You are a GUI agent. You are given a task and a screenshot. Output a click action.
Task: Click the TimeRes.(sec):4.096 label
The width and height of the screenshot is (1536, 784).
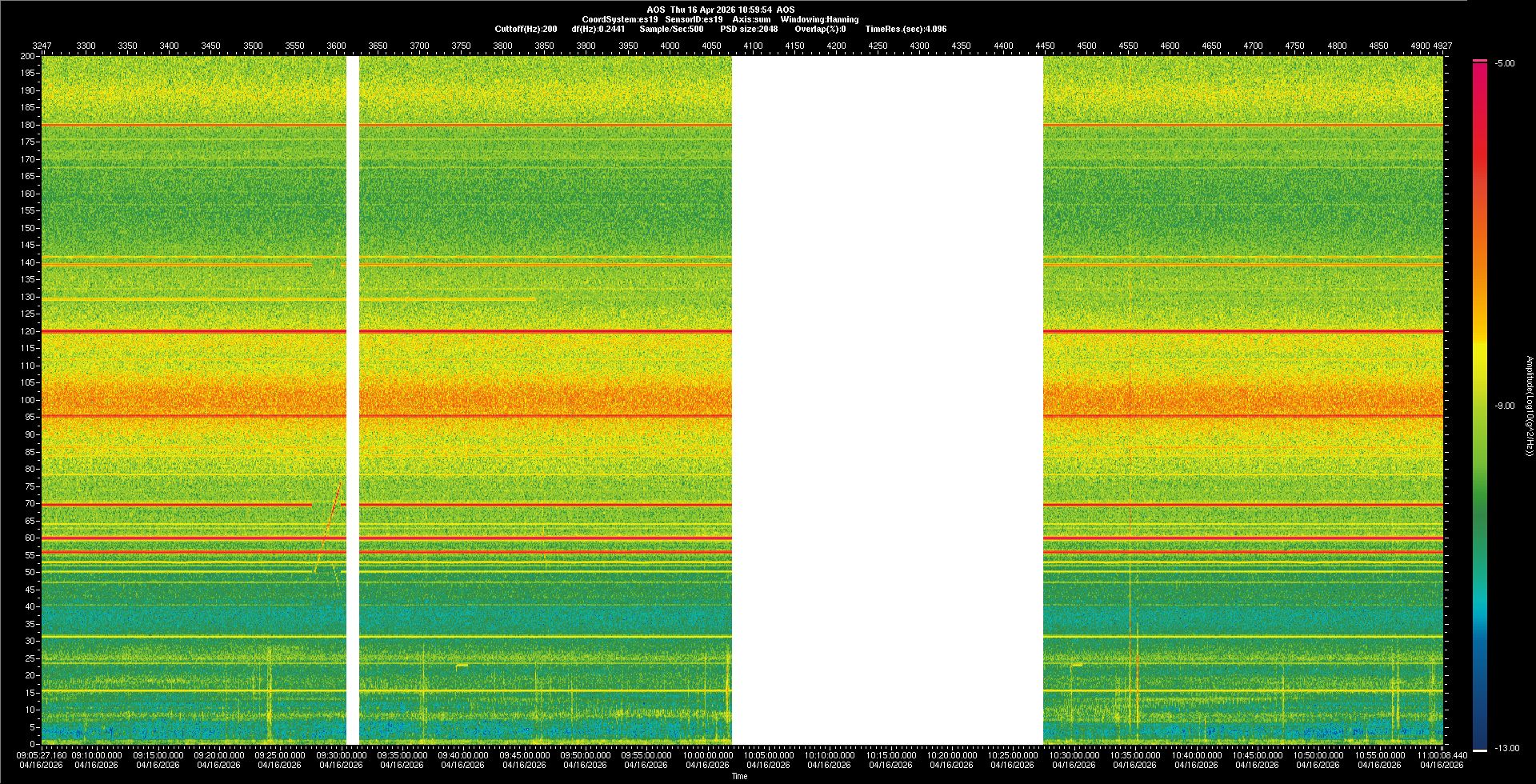(x=906, y=29)
